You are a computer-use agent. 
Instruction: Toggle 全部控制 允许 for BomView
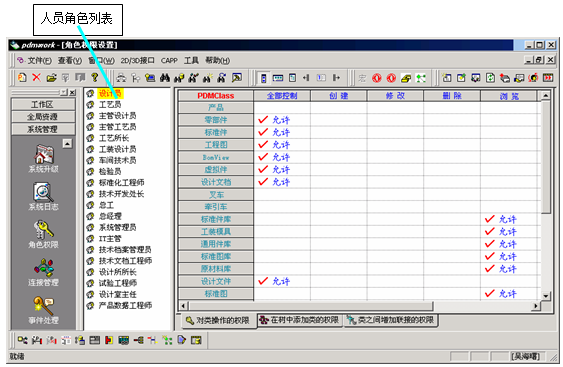tap(274, 157)
